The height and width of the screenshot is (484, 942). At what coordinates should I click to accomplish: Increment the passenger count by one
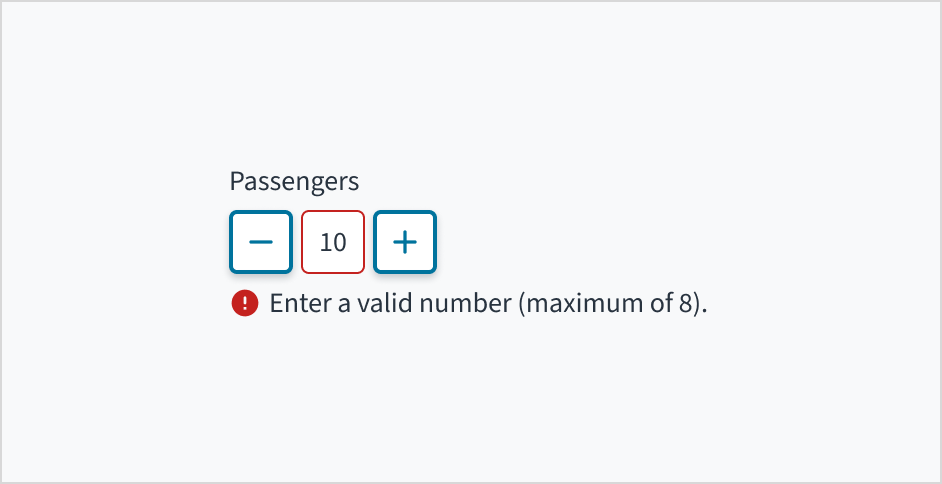point(405,242)
